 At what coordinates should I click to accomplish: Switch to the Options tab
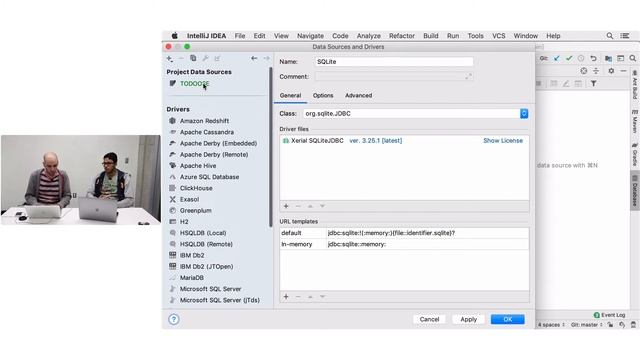(323, 96)
